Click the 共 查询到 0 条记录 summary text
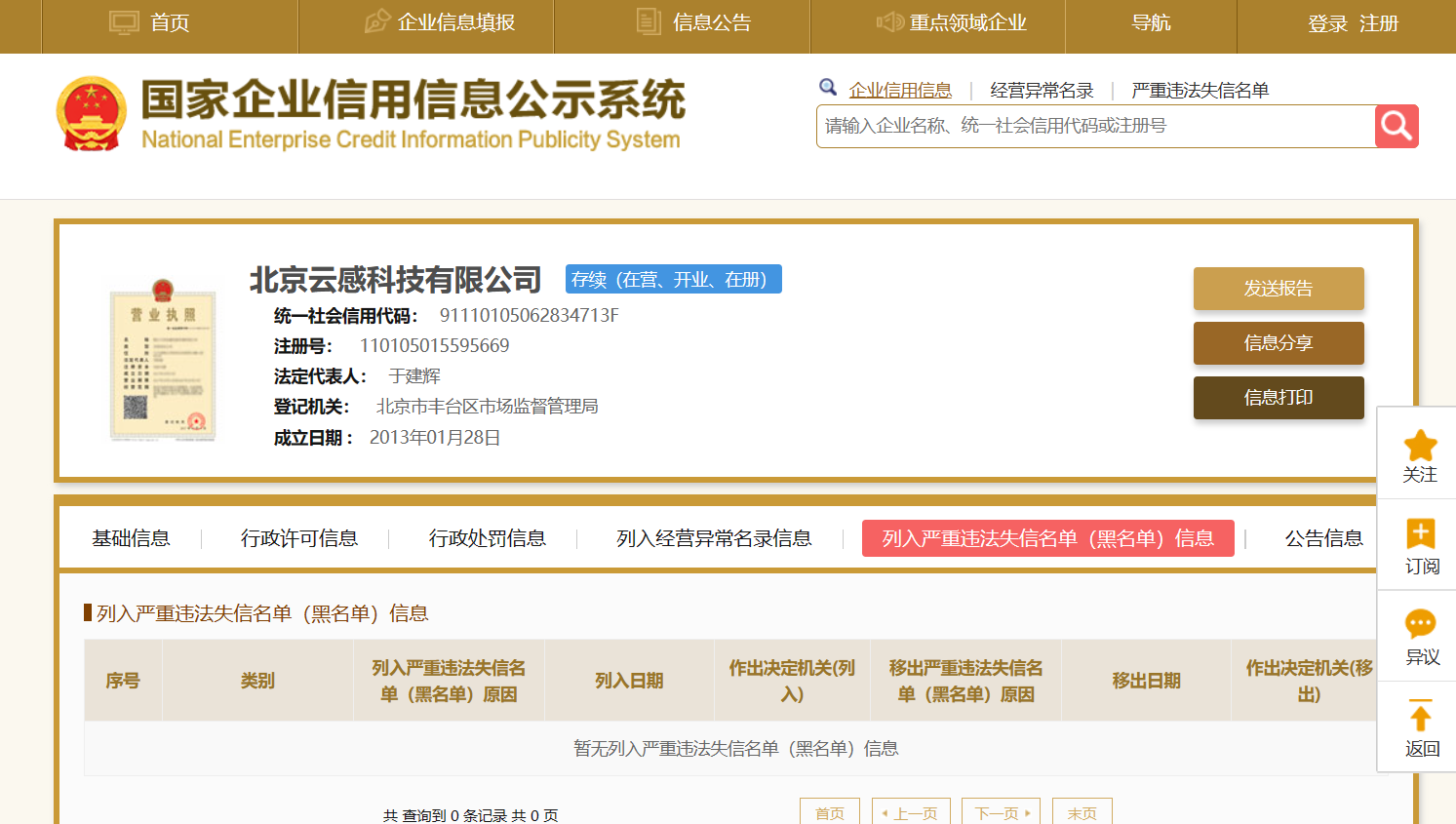This screenshot has width=1456, height=824. point(471,815)
